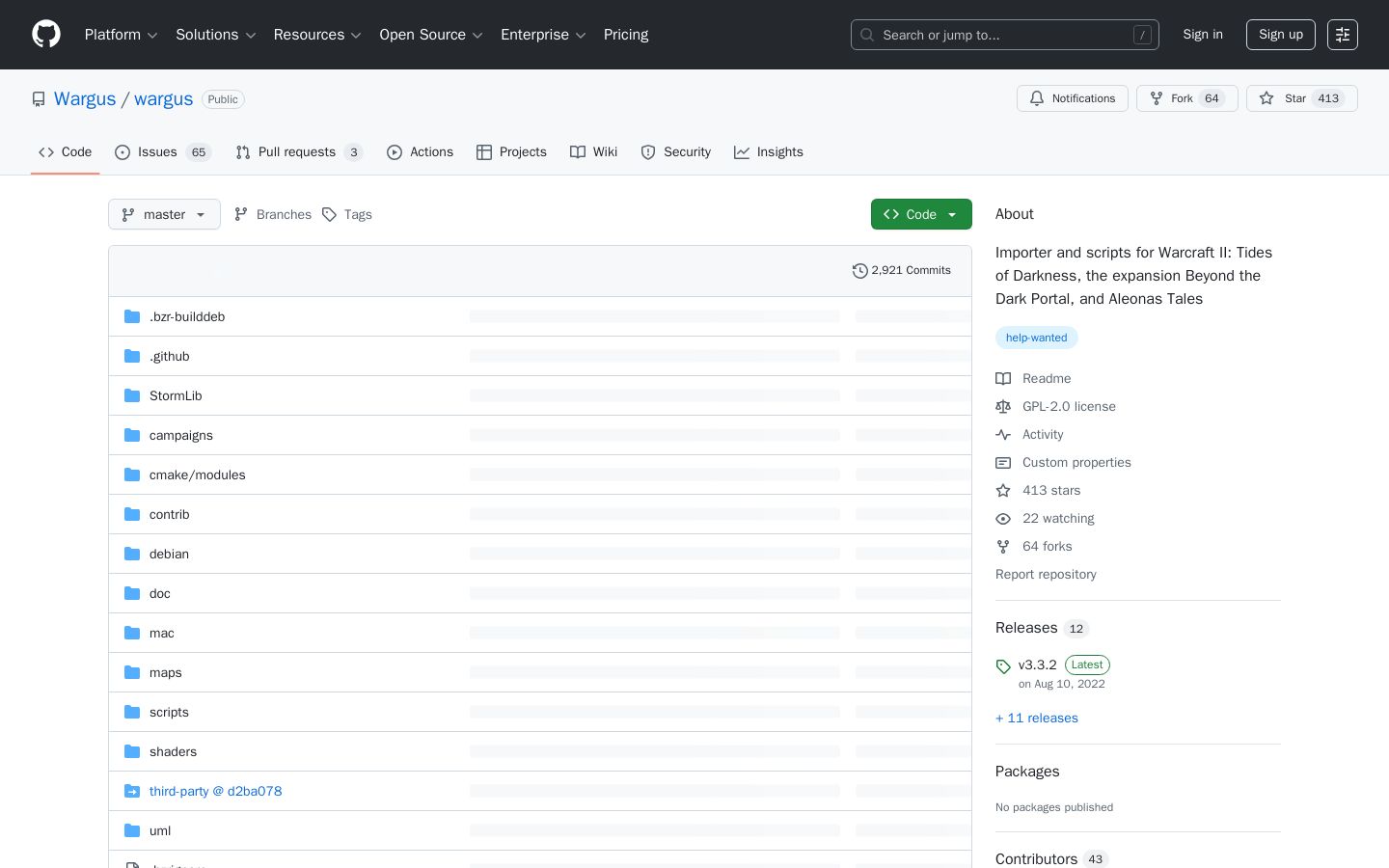Image resolution: width=1389 pixels, height=868 pixels.
Task: Click the commits history clock icon
Action: point(859,271)
